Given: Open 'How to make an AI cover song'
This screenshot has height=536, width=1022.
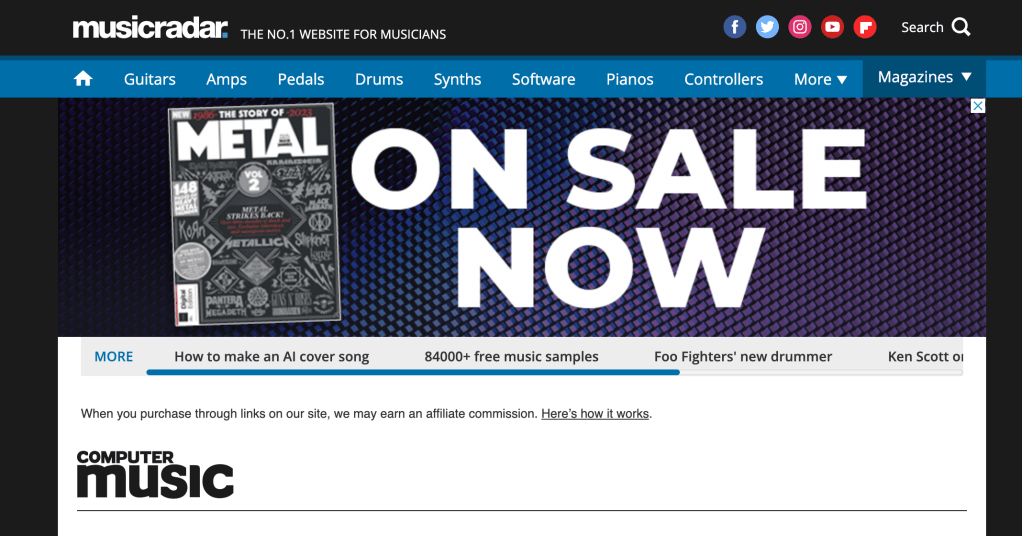Looking at the screenshot, I should click(272, 357).
